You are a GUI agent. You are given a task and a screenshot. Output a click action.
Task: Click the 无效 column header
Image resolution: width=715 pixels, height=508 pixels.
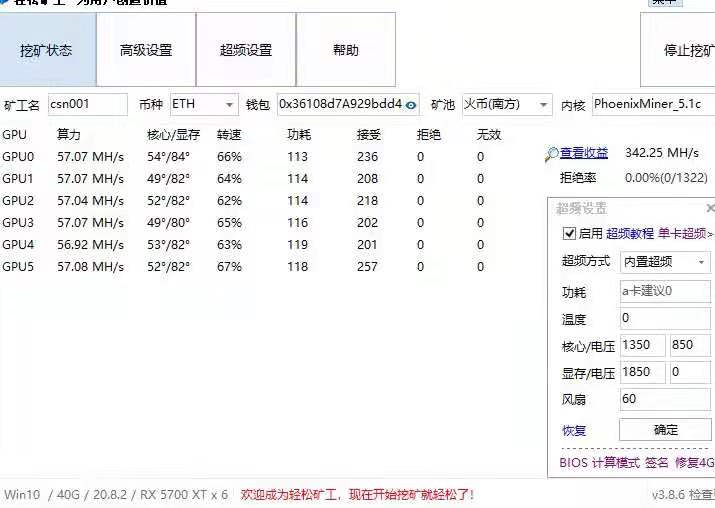[489, 135]
